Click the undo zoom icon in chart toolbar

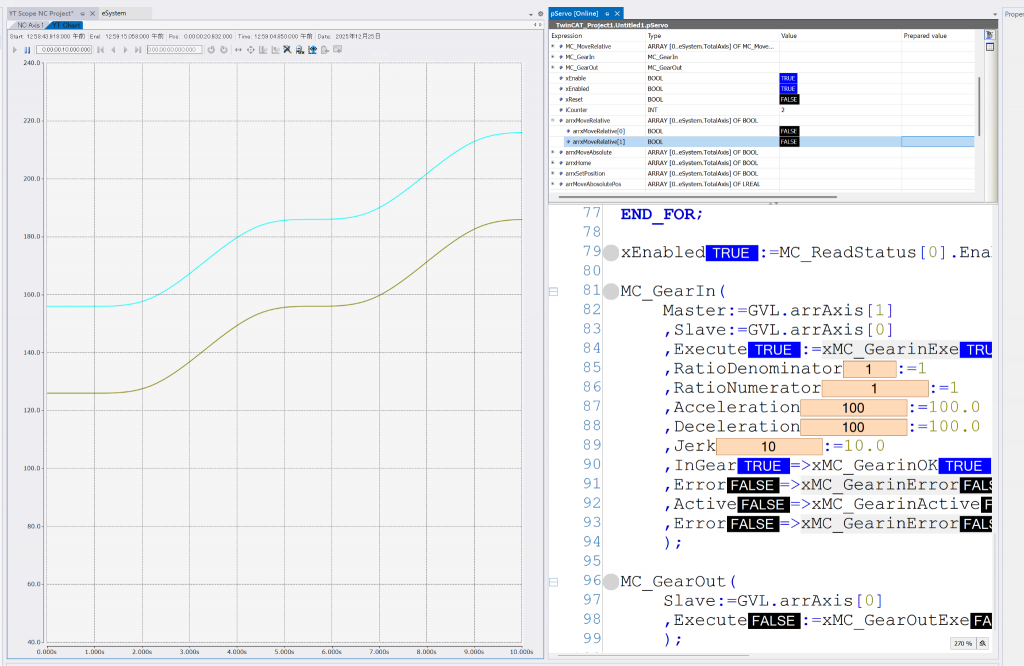(x=211, y=49)
